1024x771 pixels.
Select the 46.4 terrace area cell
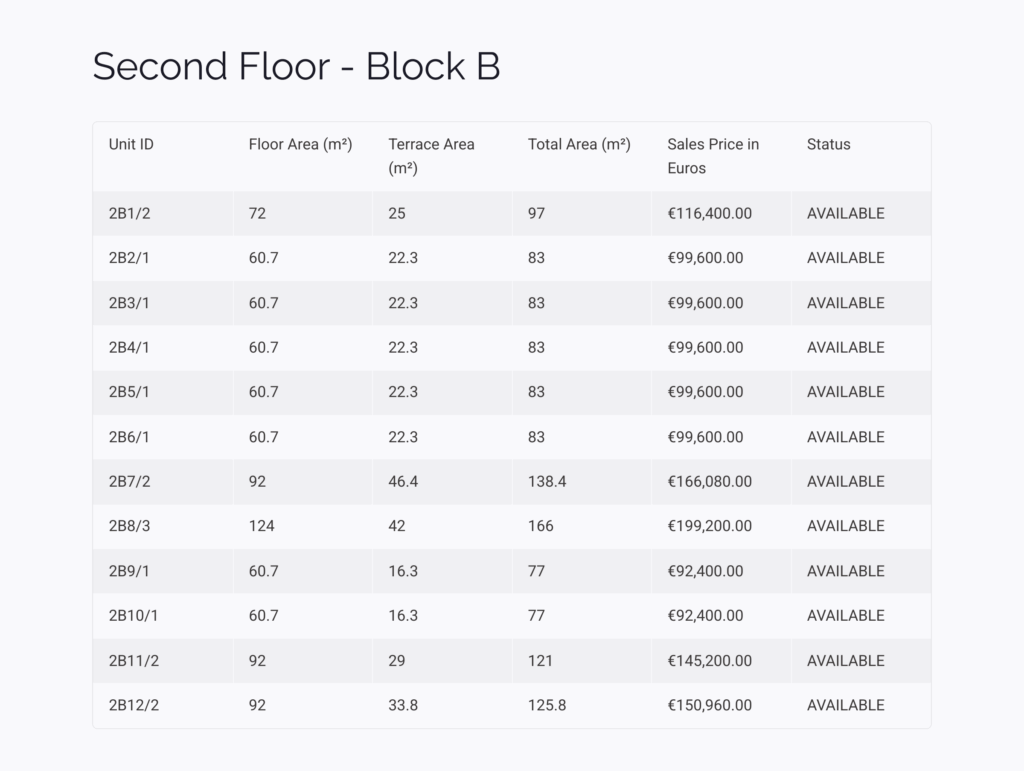pos(403,482)
